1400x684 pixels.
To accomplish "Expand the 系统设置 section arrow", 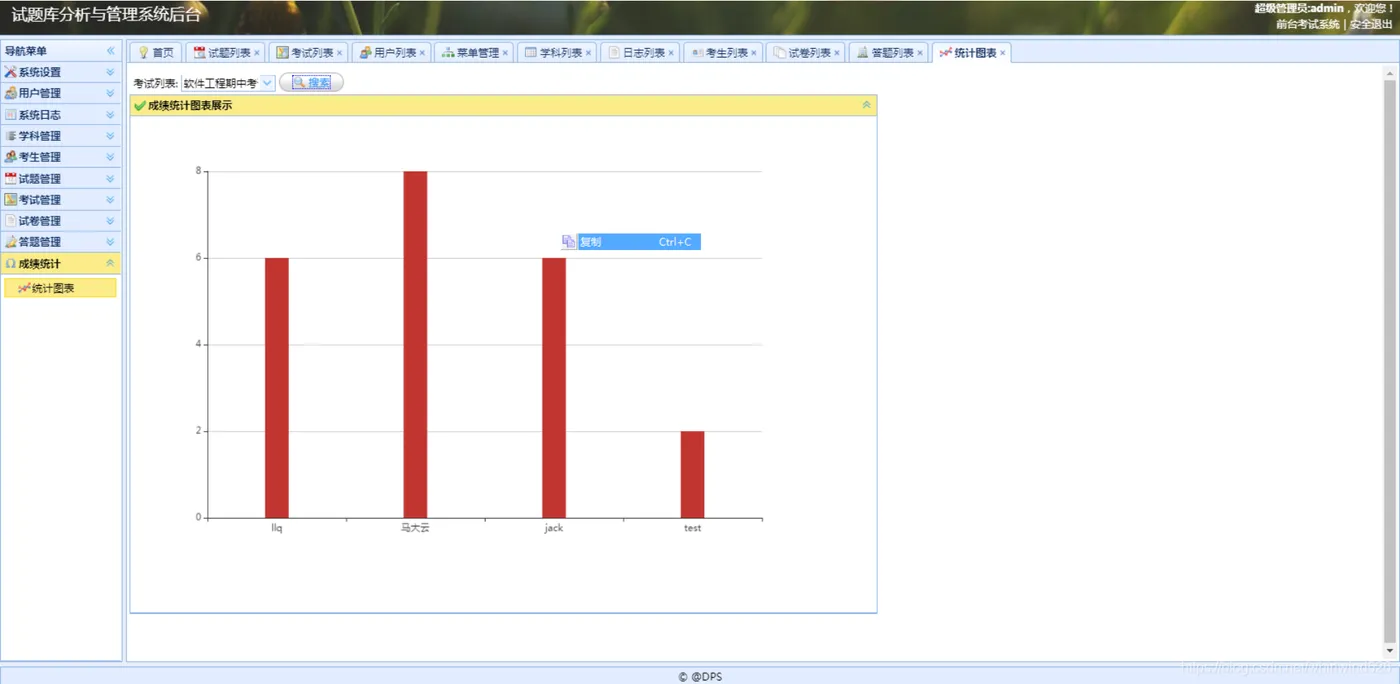I will point(110,72).
